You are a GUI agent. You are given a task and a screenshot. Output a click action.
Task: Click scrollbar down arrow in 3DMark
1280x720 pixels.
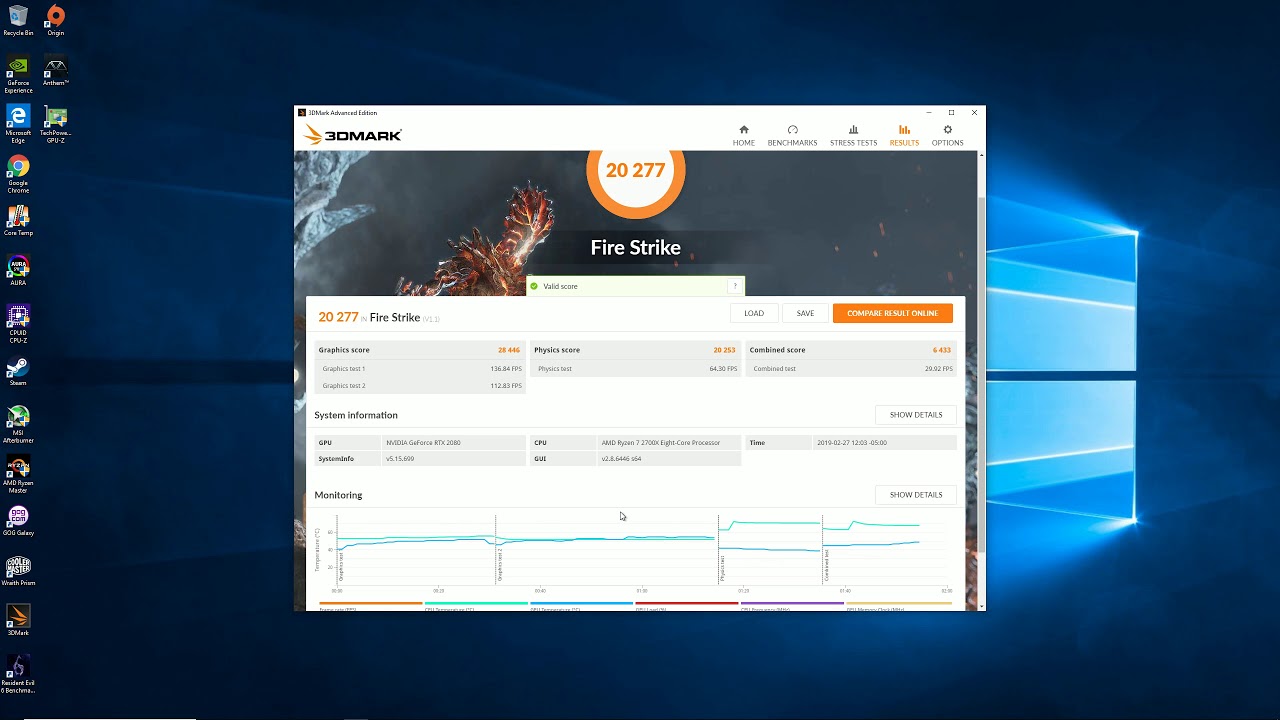(981, 606)
